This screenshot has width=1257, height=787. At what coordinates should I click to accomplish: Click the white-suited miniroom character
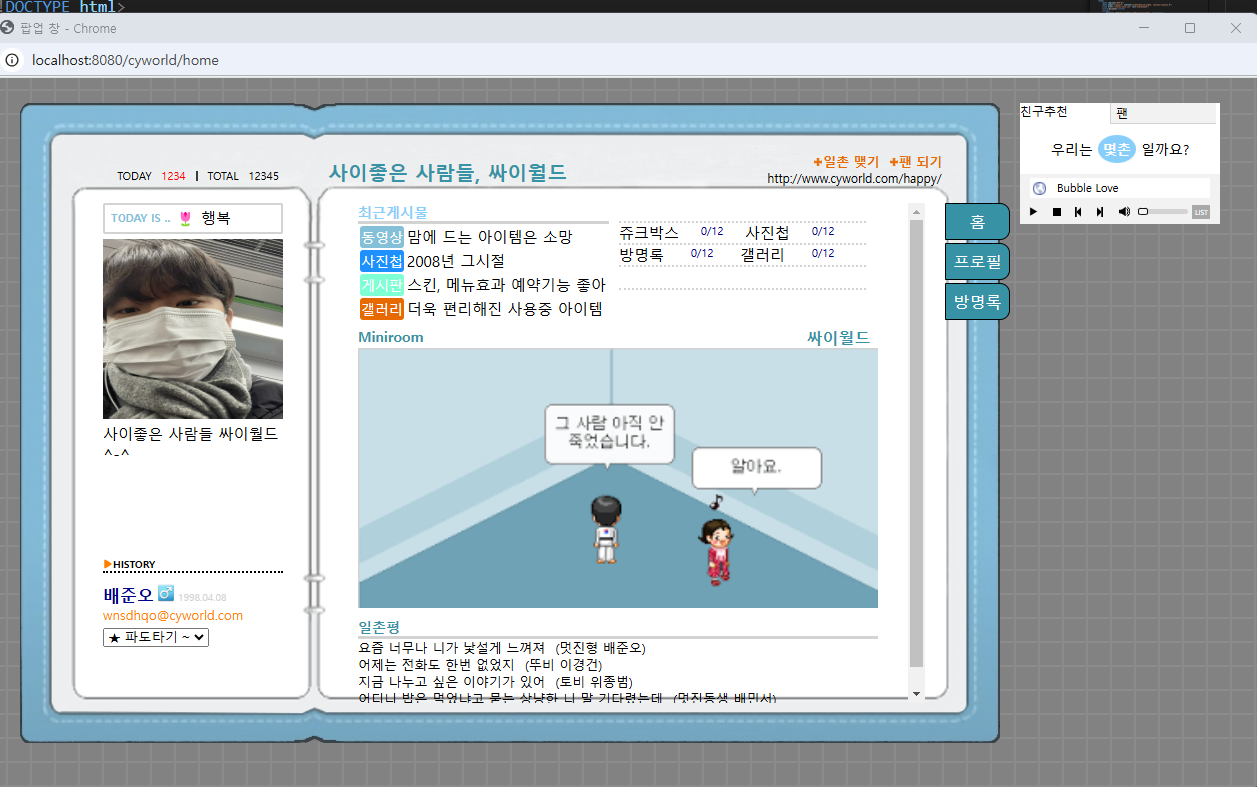coord(605,530)
